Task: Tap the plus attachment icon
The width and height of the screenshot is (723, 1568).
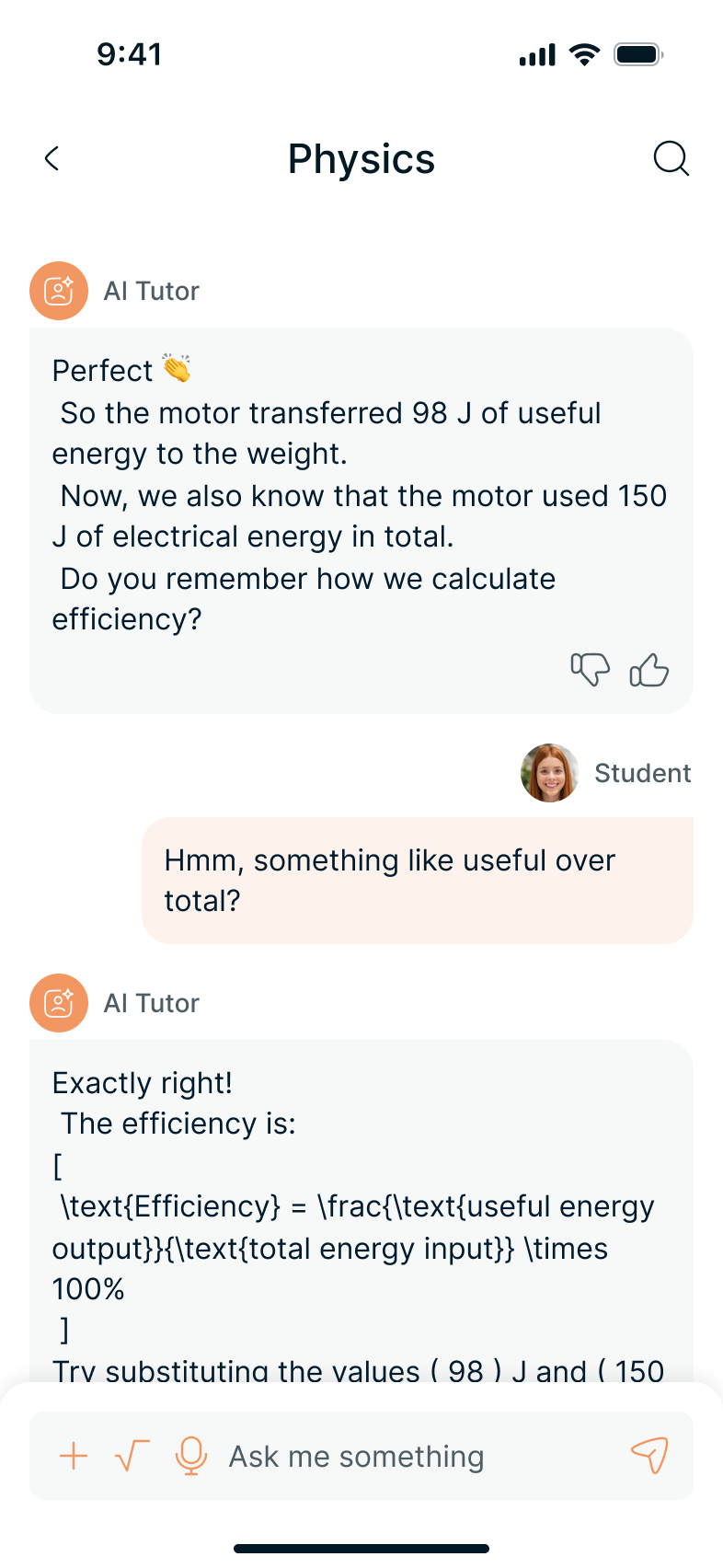Action: [74, 1456]
